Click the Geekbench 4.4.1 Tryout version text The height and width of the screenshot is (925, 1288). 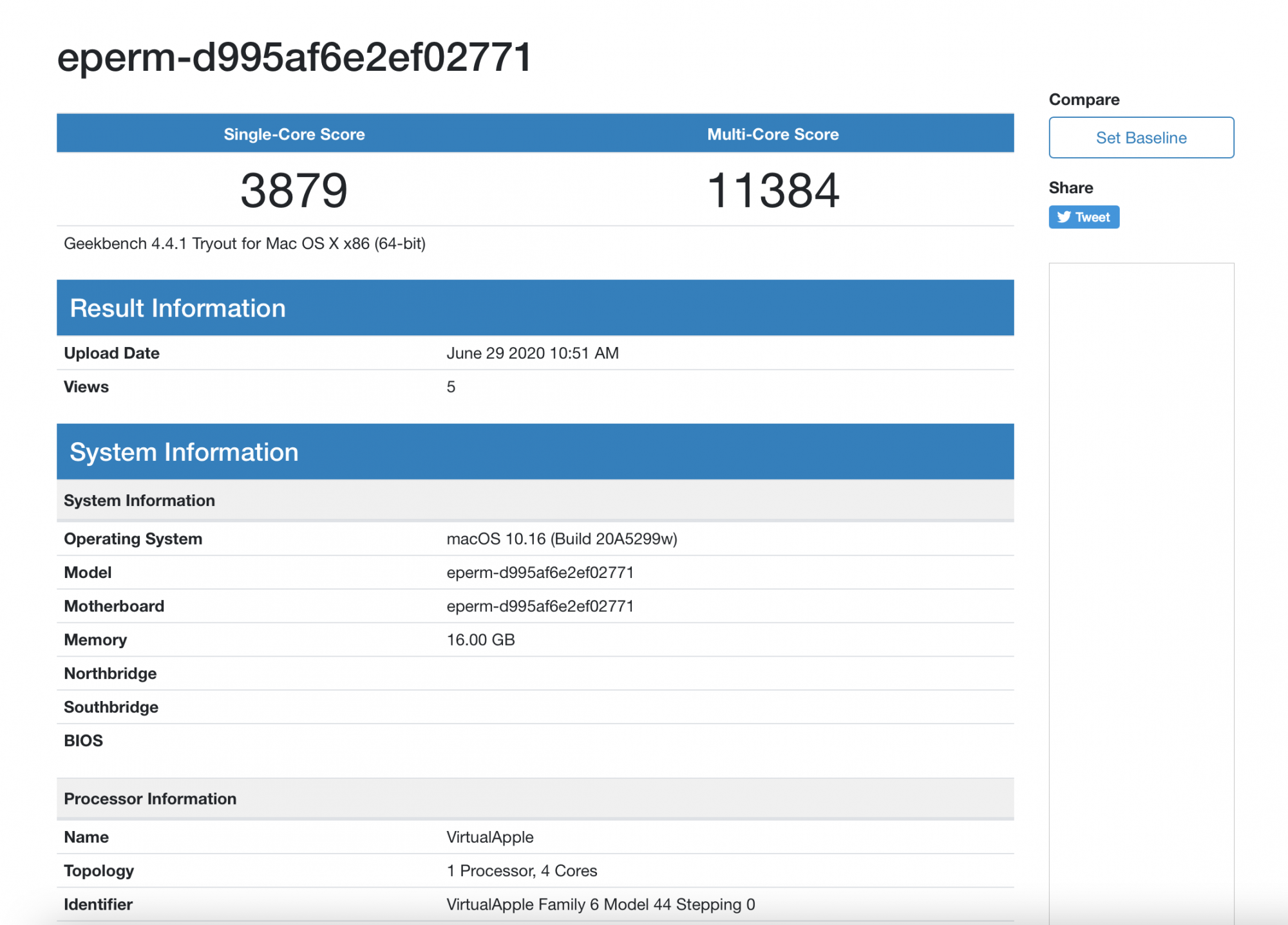[x=245, y=244]
